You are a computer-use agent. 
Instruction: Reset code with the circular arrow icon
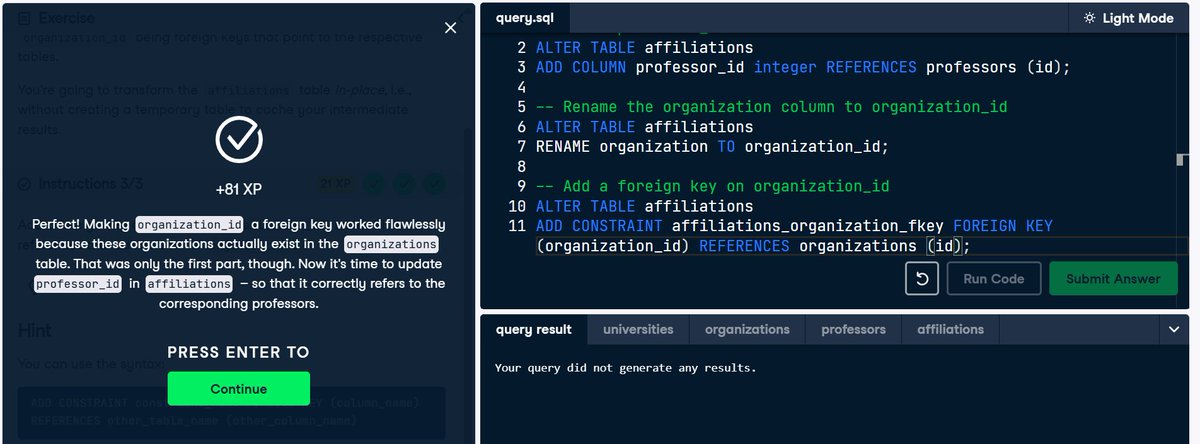pyautogui.click(x=922, y=279)
